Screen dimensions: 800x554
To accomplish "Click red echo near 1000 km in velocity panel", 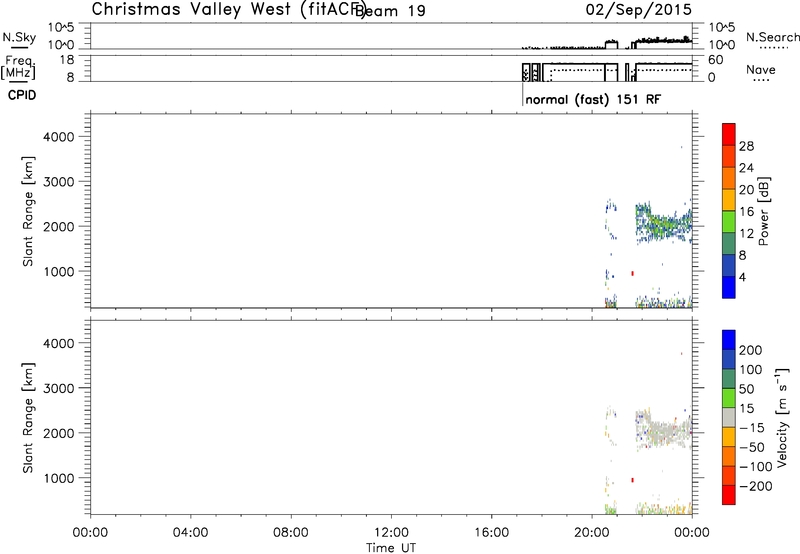I will [x=633, y=480].
